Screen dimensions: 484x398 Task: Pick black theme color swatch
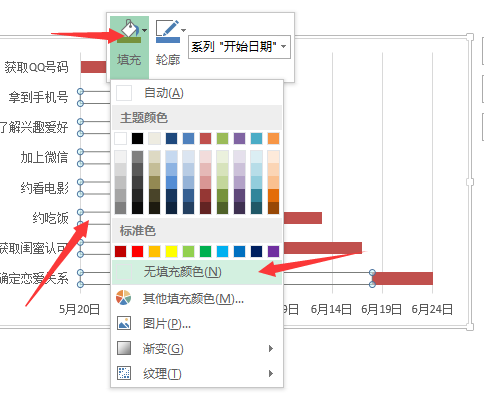click(137, 138)
